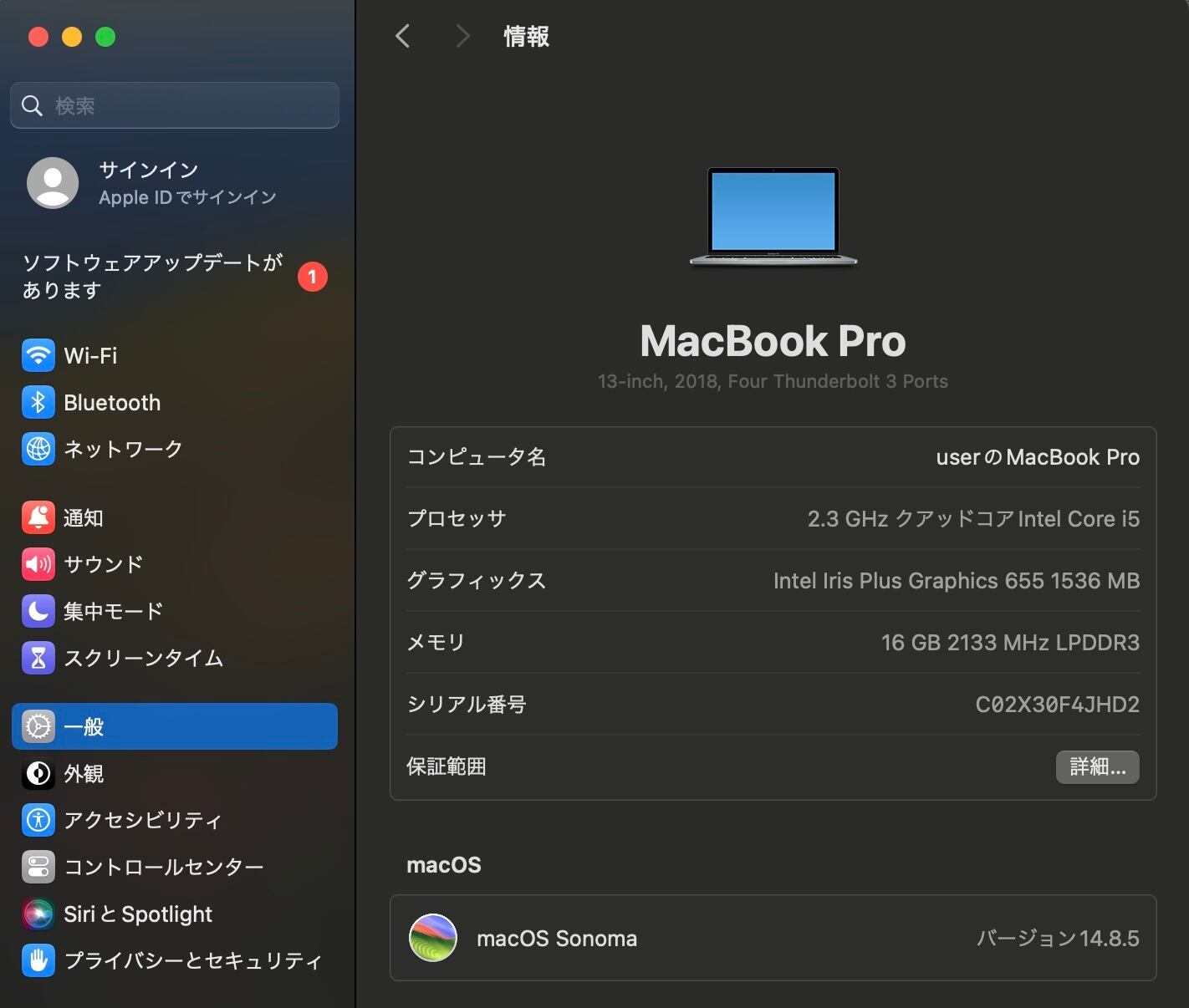The width and height of the screenshot is (1189, 1008).
Task: Click computer name userのMacBook Pro
Action: [x=1038, y=457]
